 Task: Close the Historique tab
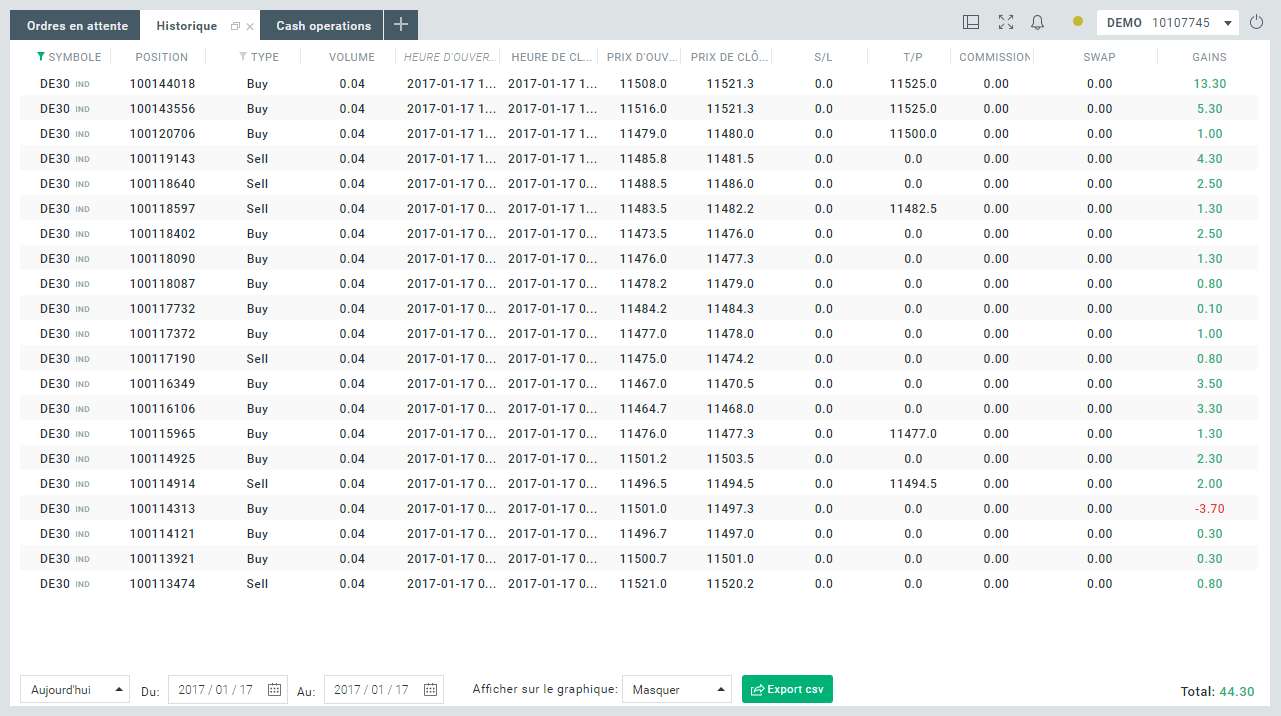point(250,27)
